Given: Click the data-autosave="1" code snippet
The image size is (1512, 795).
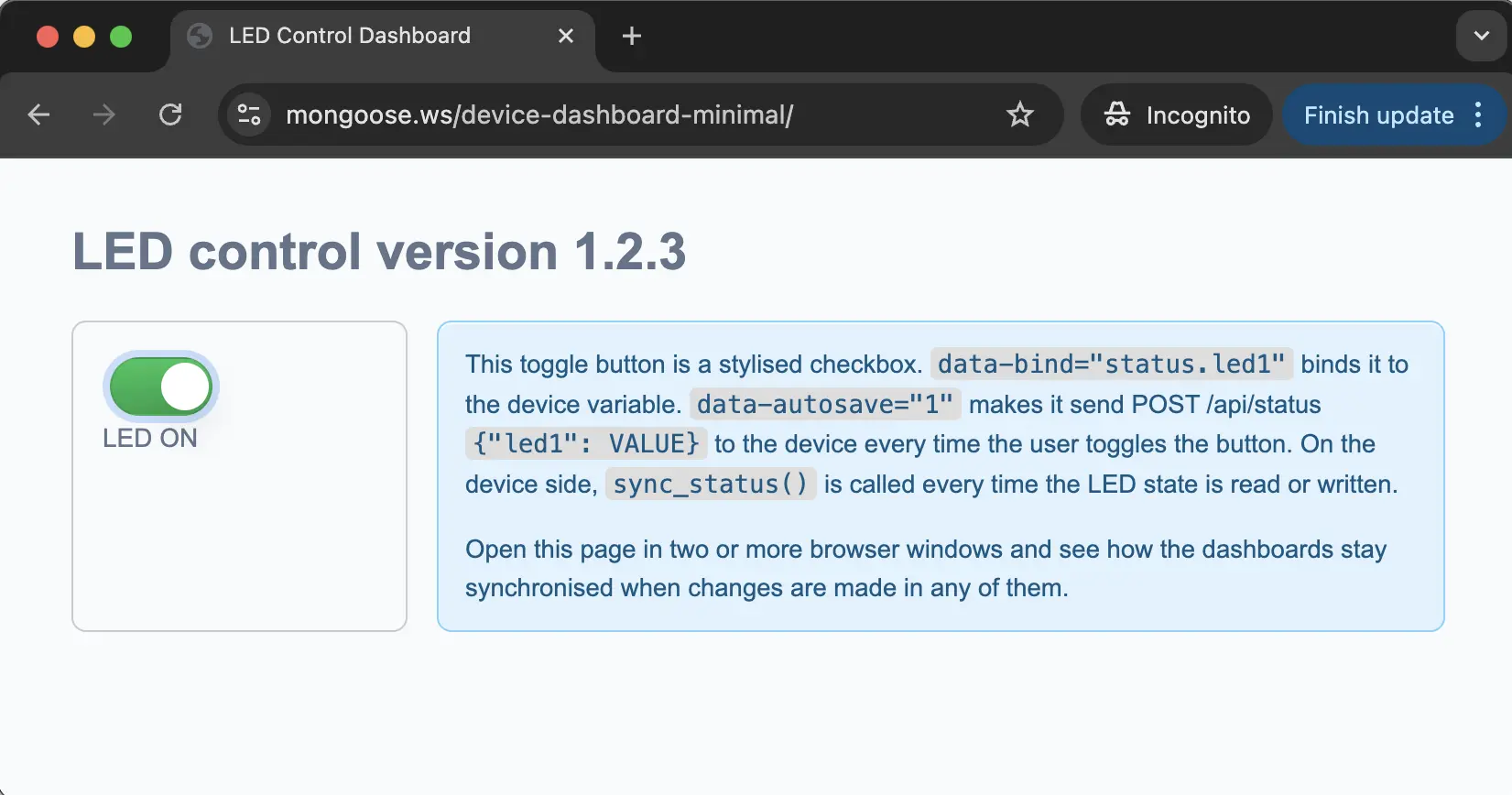Looking at the screenshot, I should pos(825,404).
